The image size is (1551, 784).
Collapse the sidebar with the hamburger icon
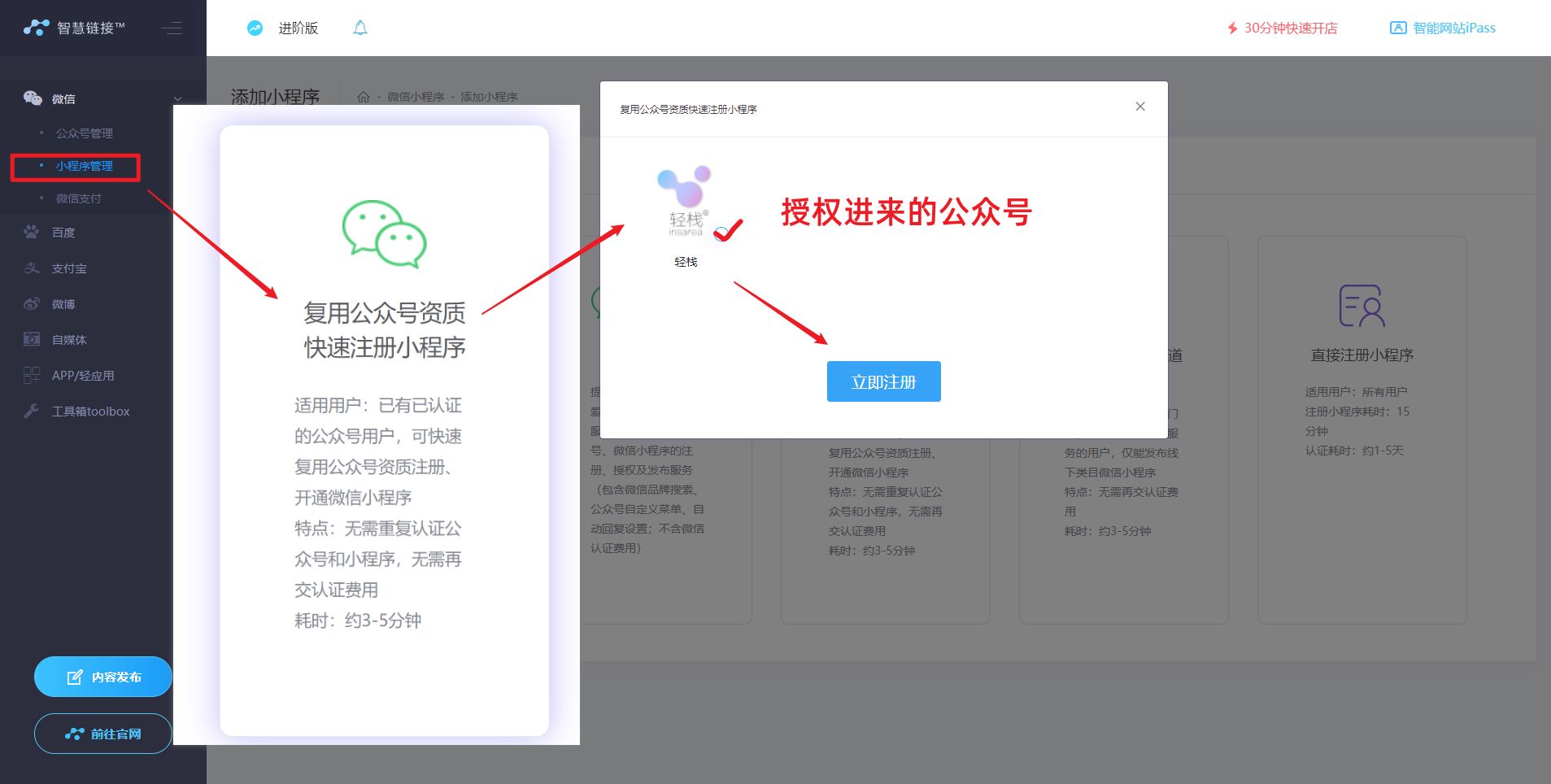[172, 28]
